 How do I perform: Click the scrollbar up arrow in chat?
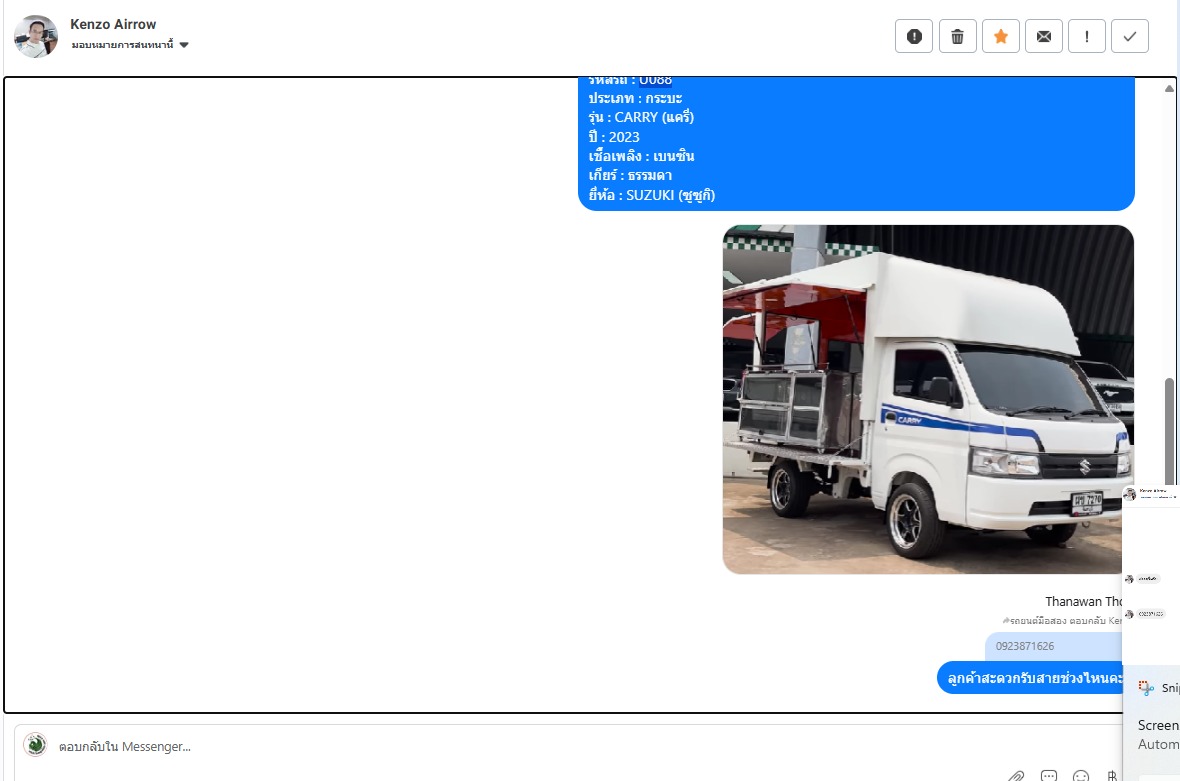coord(1169,89)
